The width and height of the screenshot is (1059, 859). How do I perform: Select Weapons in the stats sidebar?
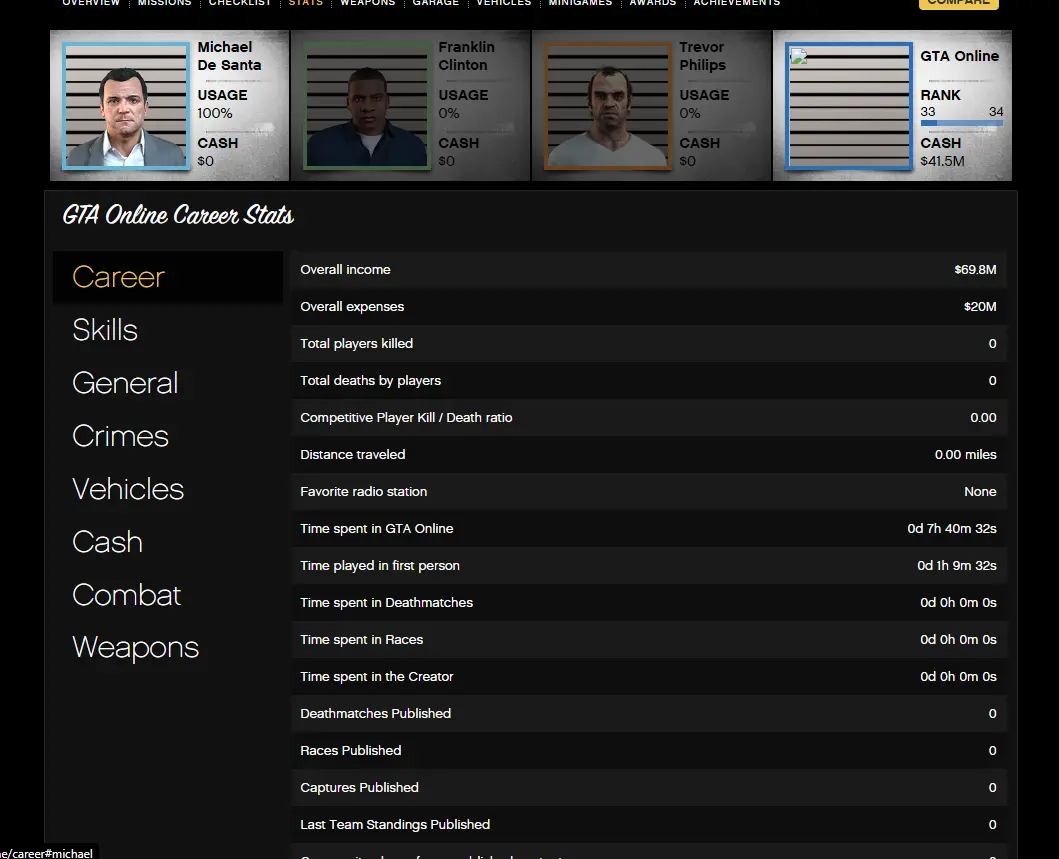[x=135, y=648]
